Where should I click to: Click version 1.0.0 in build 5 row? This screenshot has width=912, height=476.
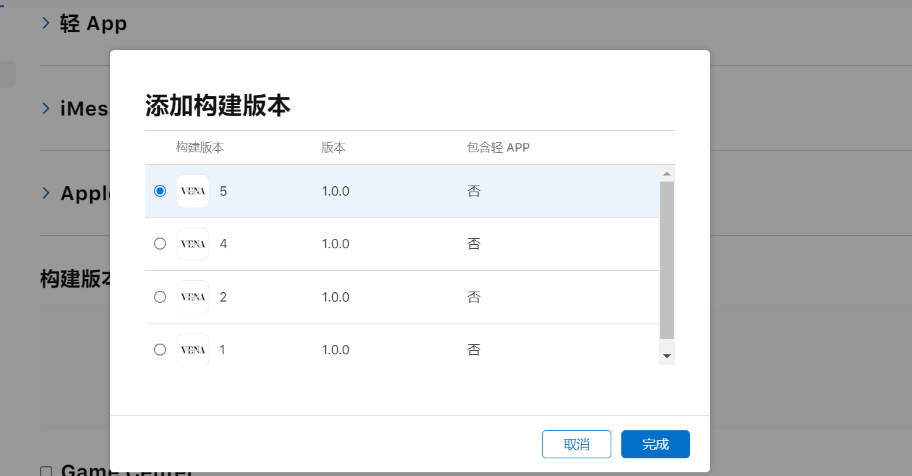[336, 191]
